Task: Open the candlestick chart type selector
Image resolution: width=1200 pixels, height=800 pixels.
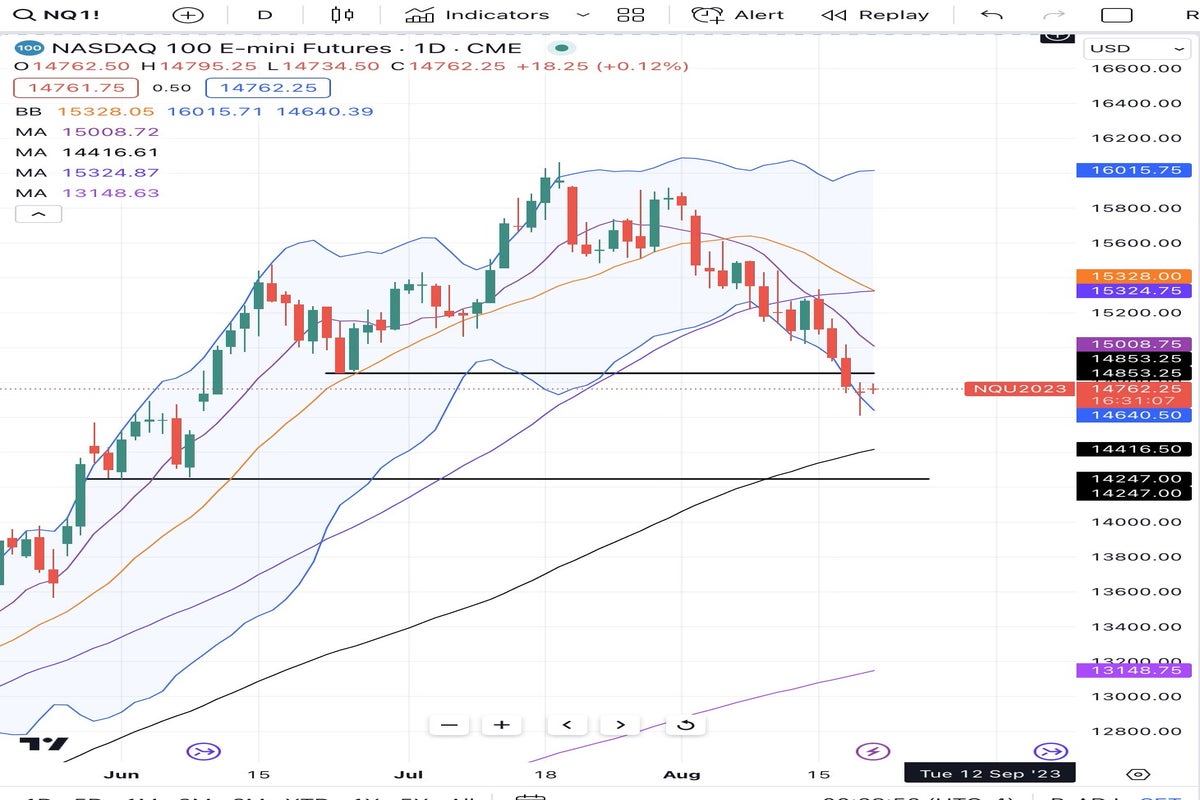Action: pos(342,15)
